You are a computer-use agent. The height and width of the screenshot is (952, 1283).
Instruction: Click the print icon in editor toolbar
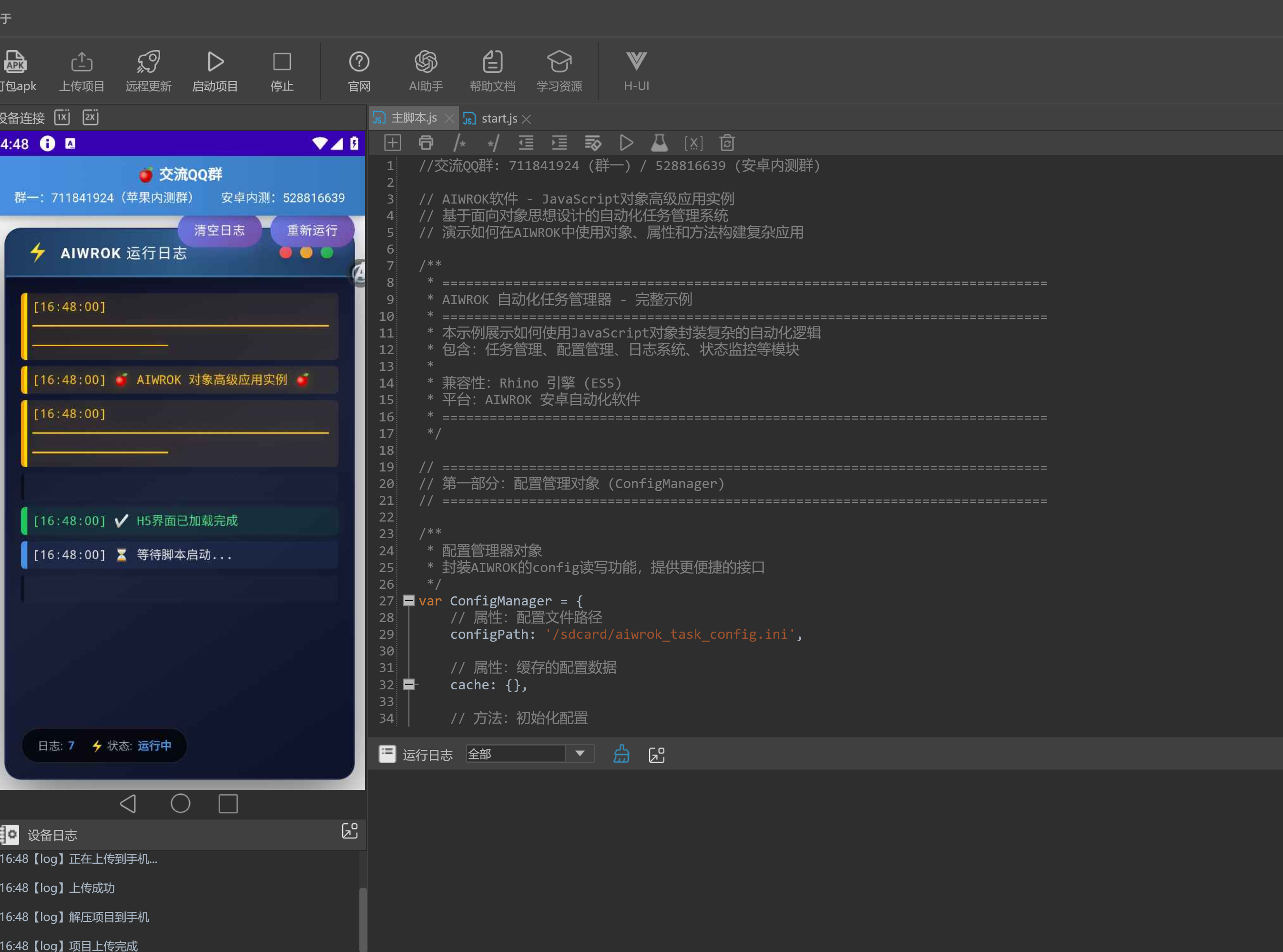(426, 143)
